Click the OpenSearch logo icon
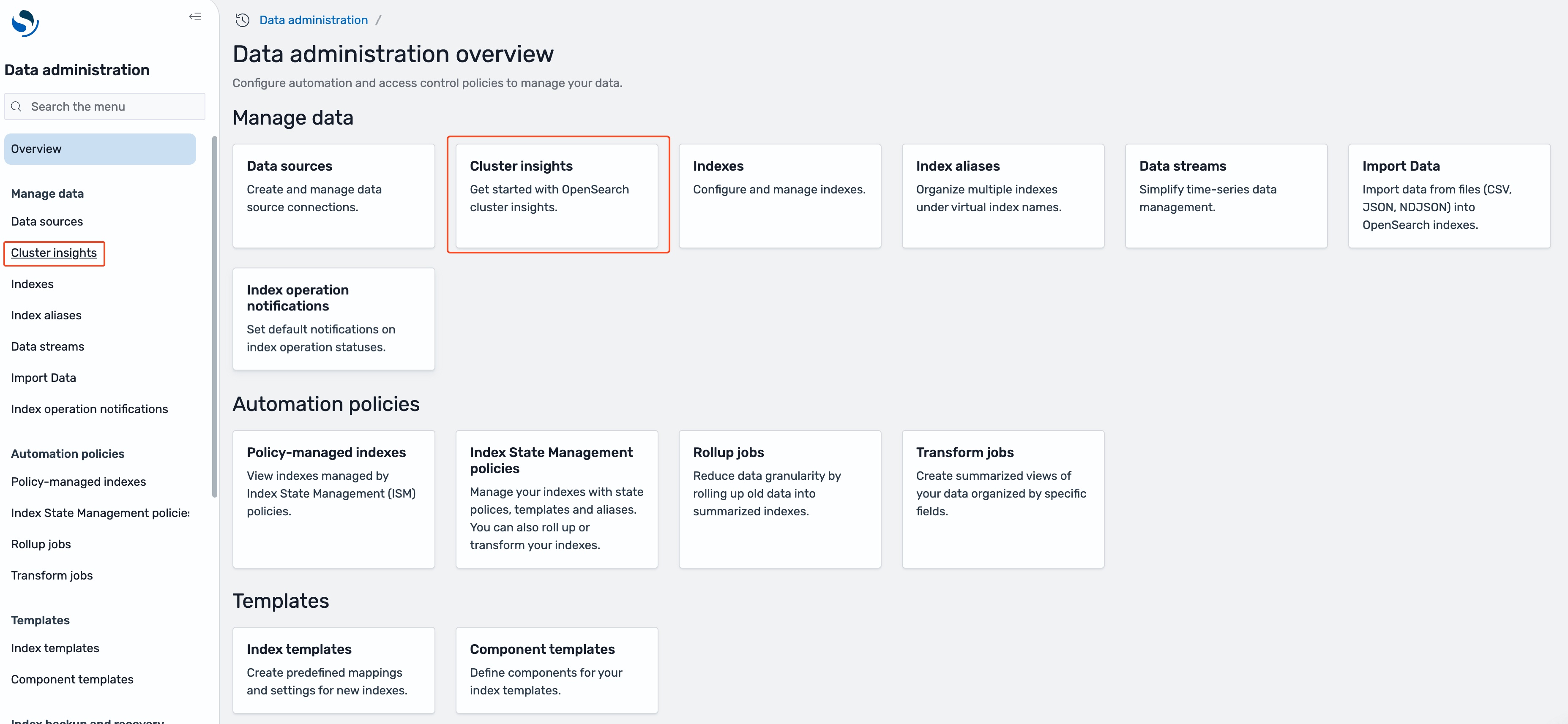 pos(25,24)
